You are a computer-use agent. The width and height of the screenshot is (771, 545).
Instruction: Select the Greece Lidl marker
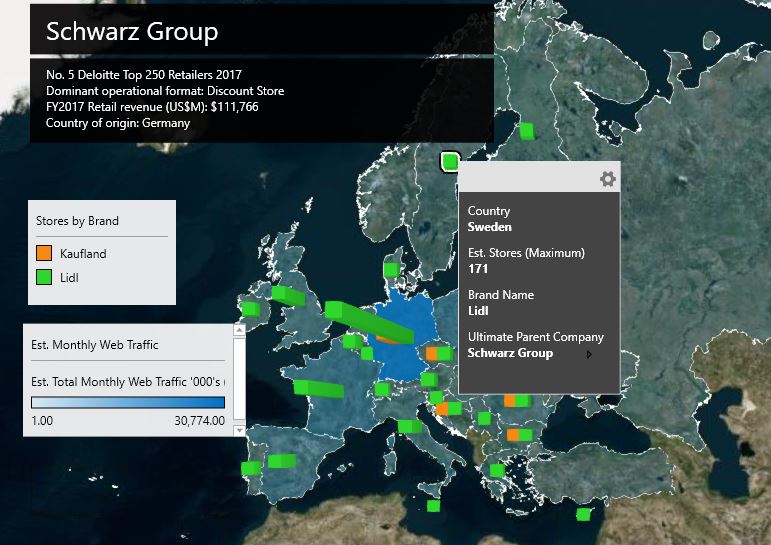(497, 471)
